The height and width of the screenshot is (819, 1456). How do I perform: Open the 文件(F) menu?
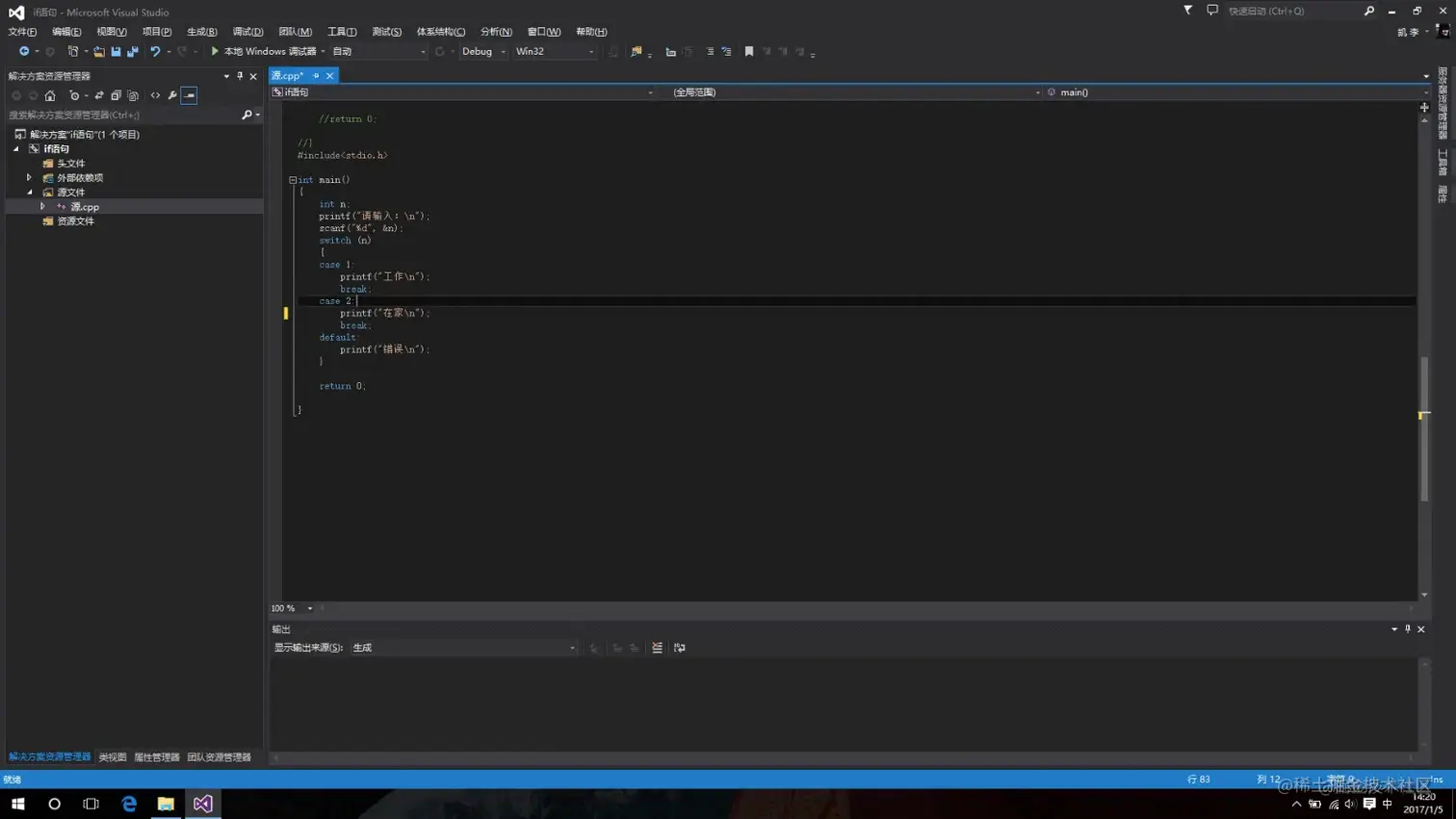click(22, 32)
